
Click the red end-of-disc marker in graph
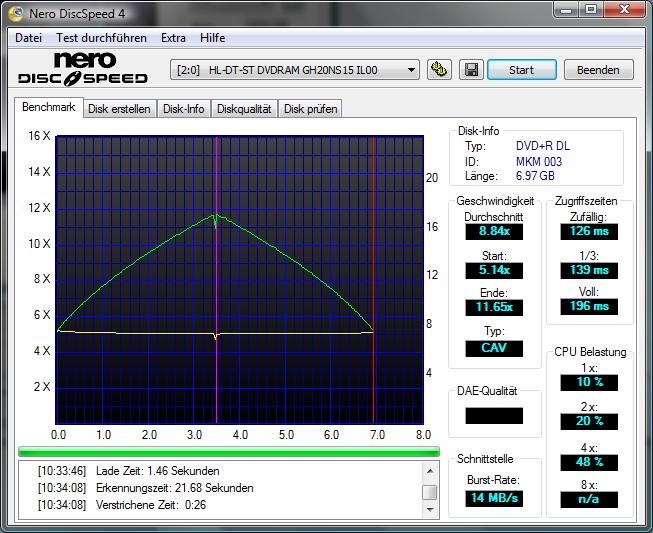point(374,279)
